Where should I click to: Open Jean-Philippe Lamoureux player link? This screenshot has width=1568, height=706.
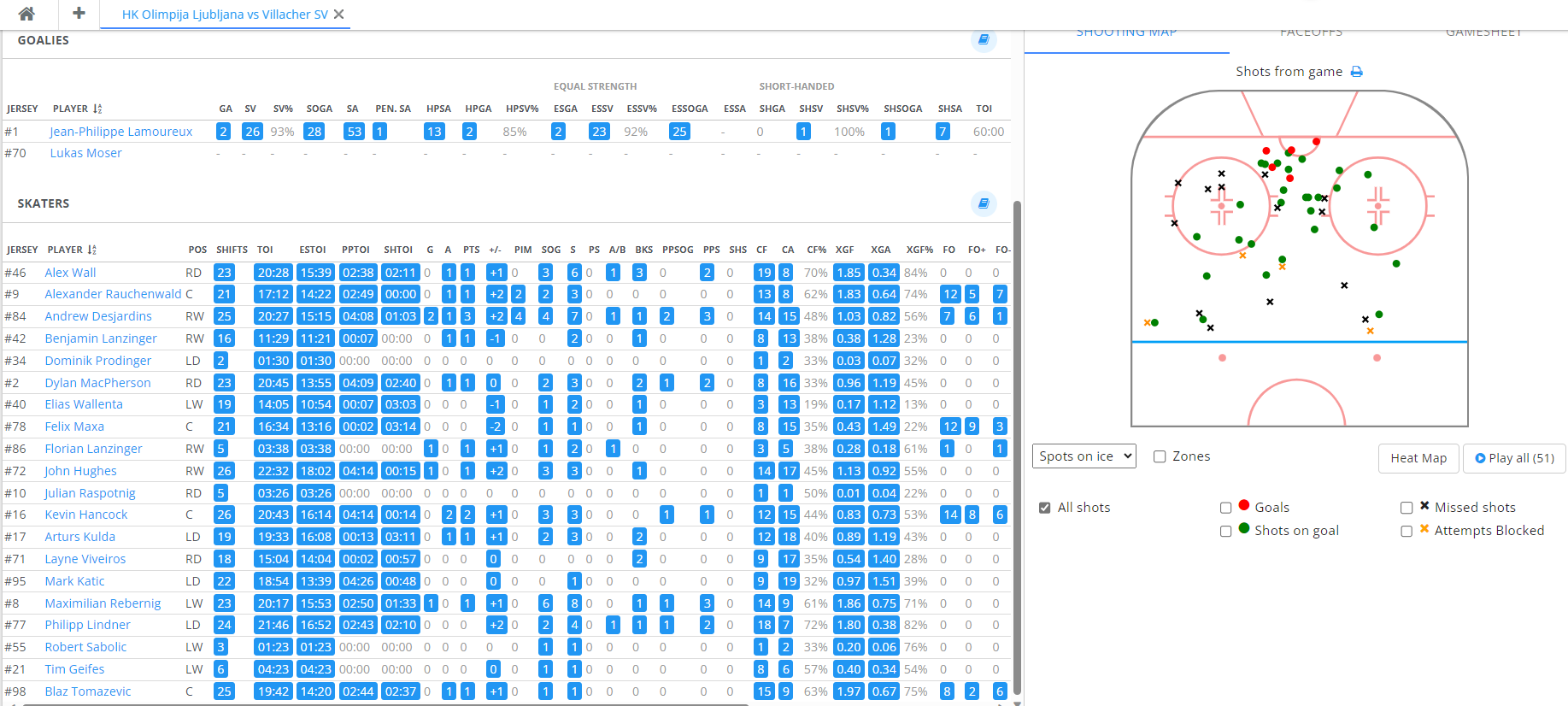(120, 132)
